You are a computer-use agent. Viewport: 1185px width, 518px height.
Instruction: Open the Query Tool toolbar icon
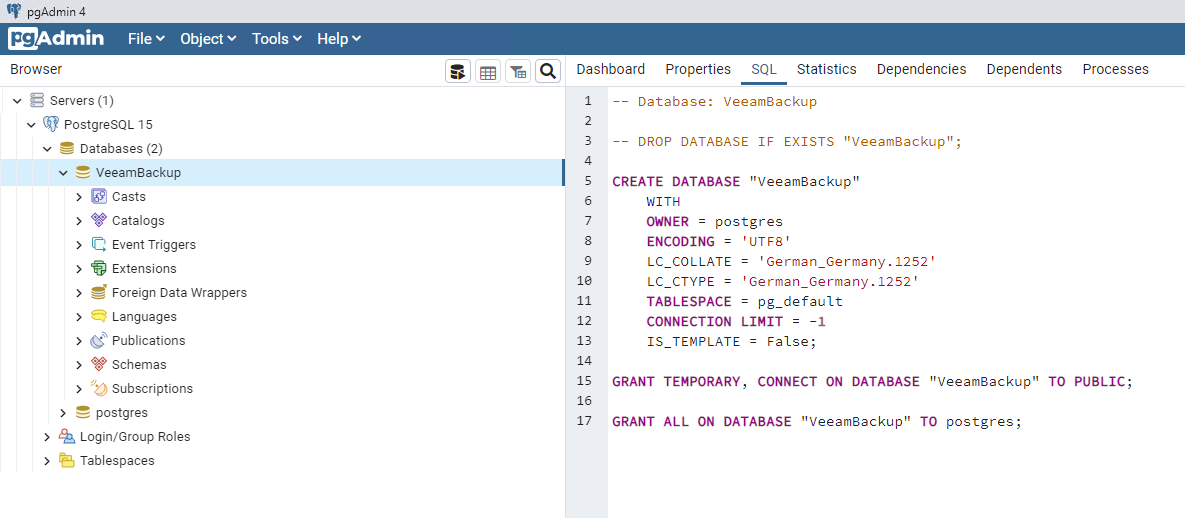pyautogui.click(x=458, y=72)
